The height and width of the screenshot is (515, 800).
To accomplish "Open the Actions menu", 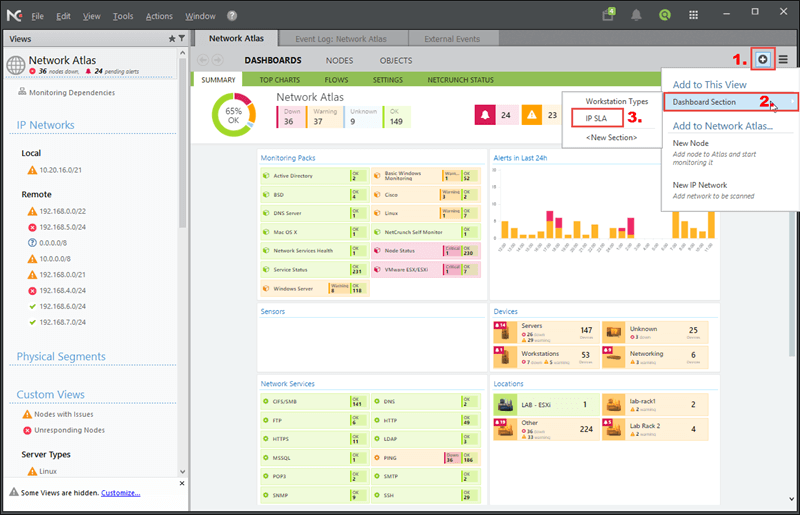I will 159,16.
